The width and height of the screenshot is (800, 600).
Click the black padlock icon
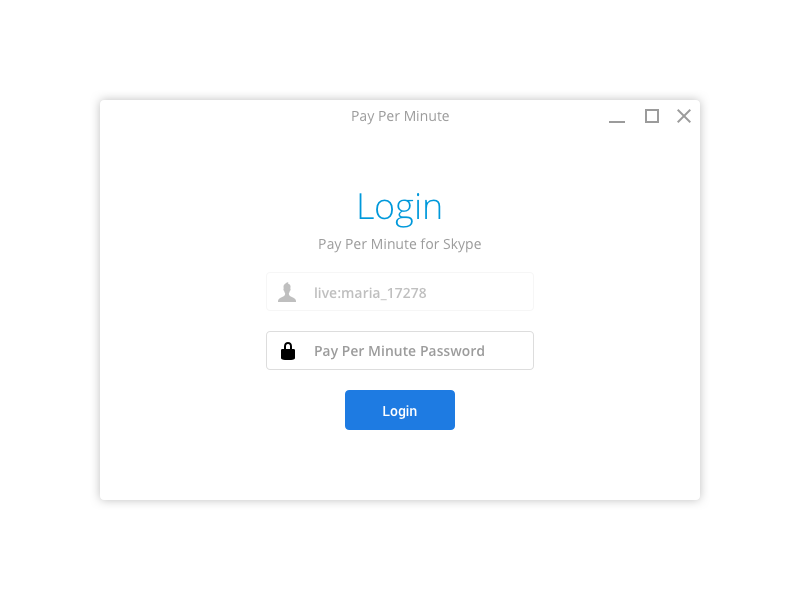click(x=288, y=351)
